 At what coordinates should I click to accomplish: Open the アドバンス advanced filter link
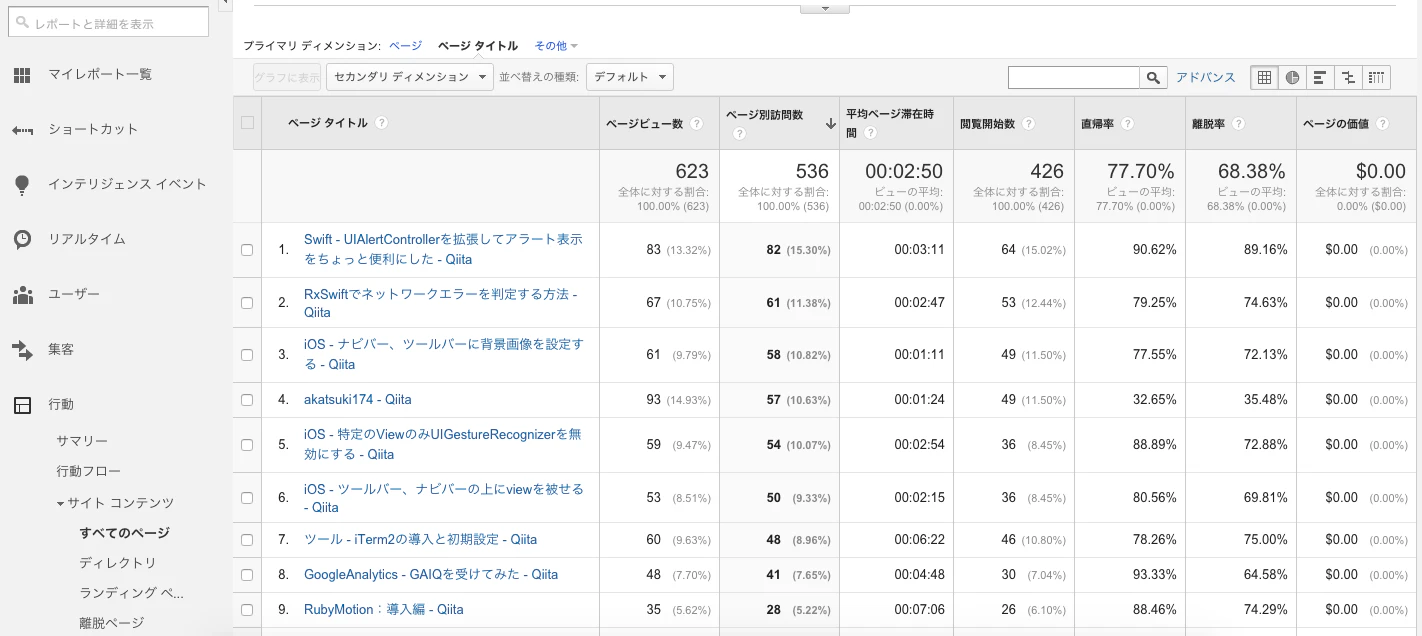tap(1205, 77)
